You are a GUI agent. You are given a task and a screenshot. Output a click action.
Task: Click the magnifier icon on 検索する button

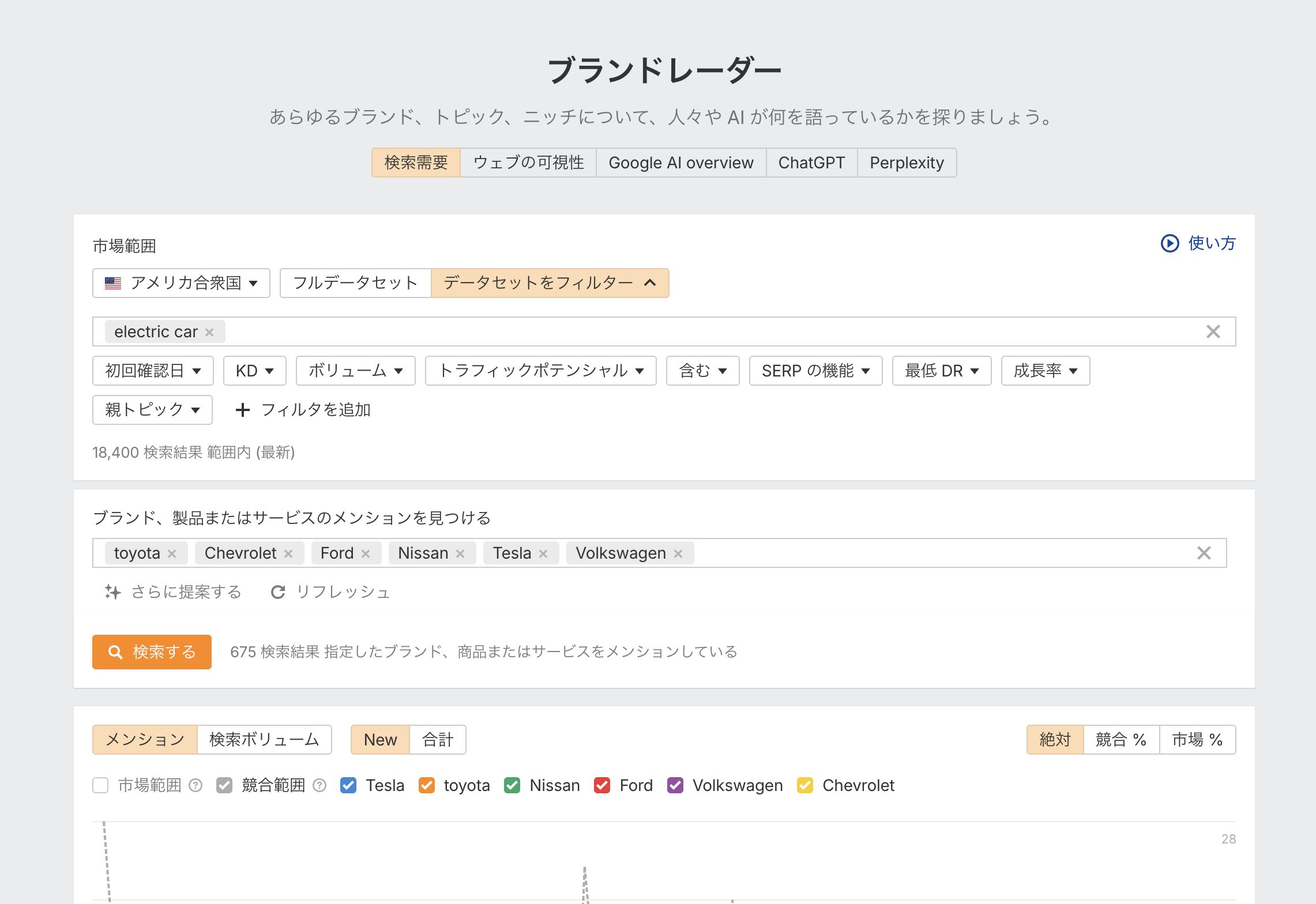[x=115, y=652]
